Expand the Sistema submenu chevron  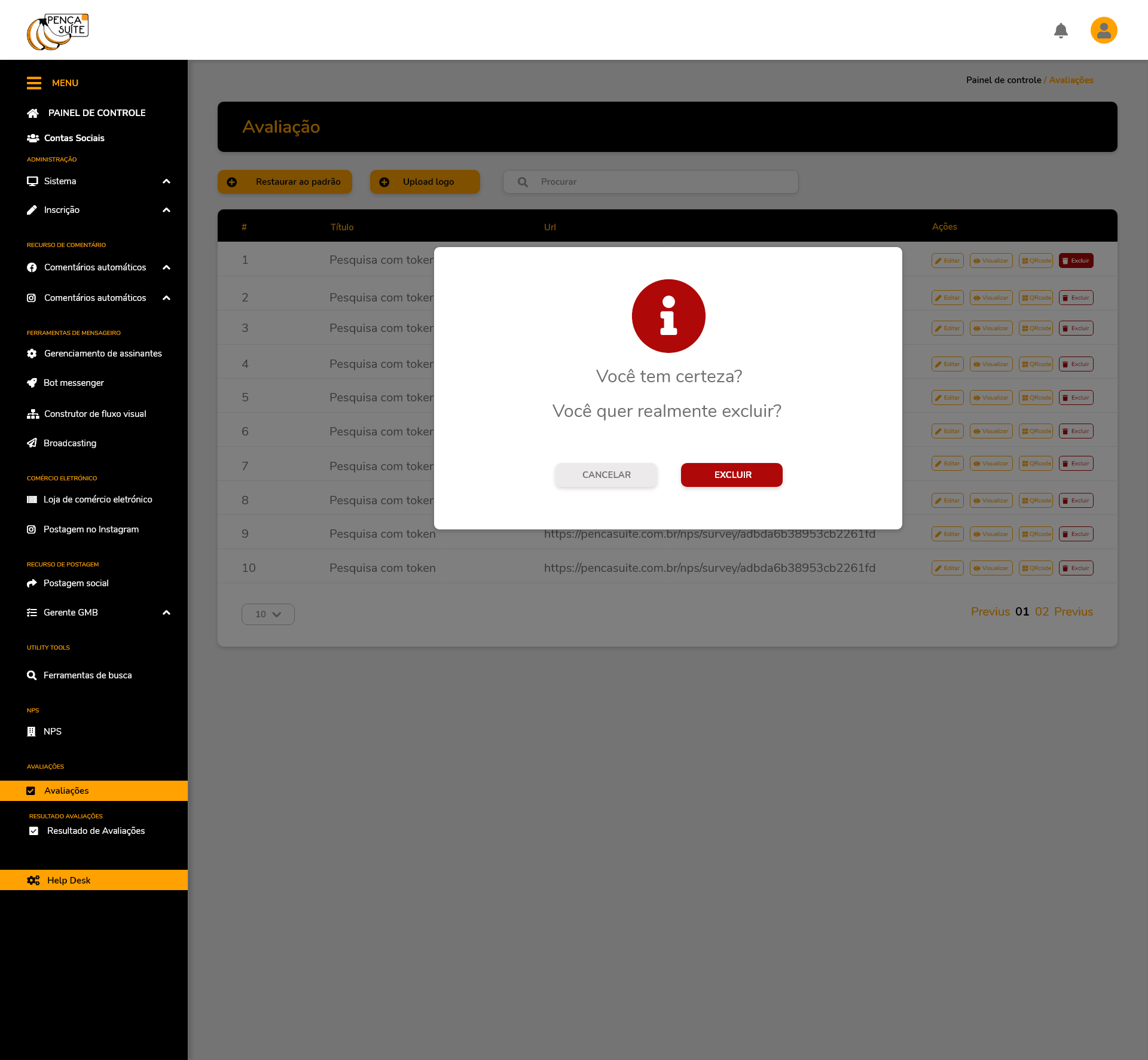166,181
